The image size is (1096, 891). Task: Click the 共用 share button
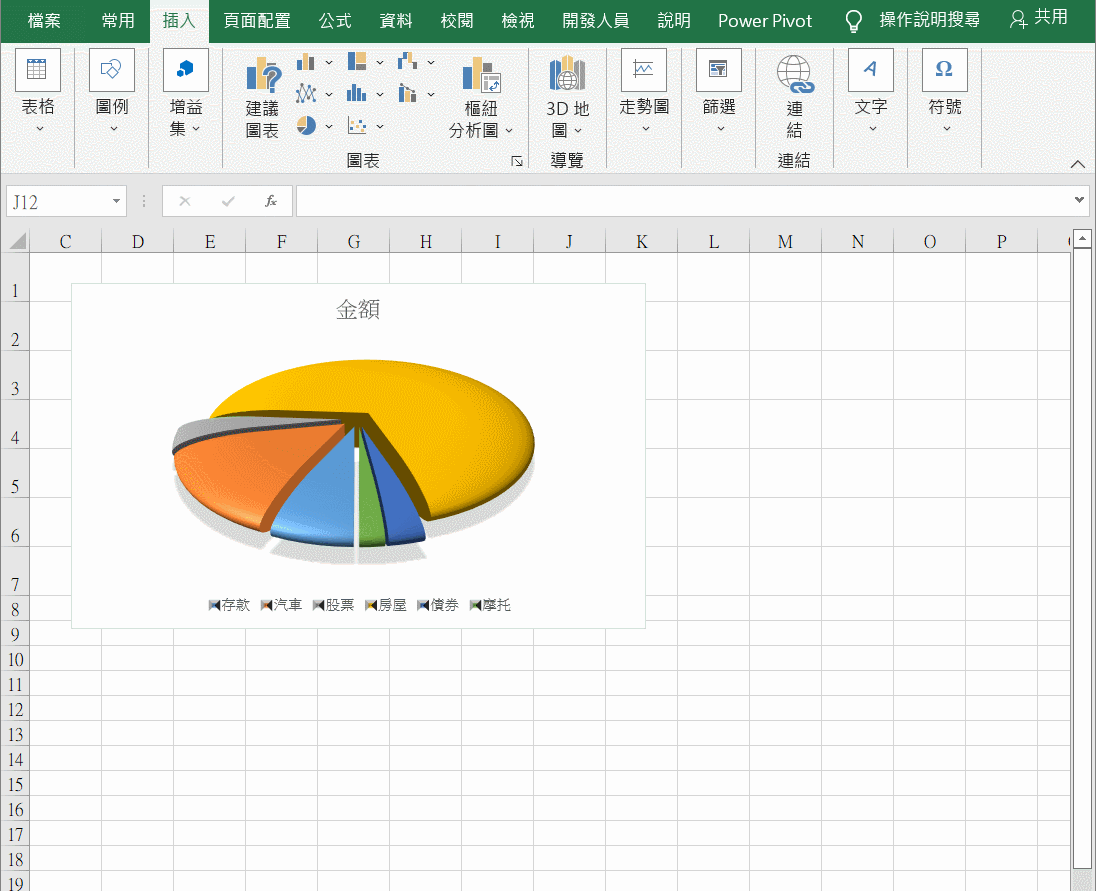coord(1039,18)
